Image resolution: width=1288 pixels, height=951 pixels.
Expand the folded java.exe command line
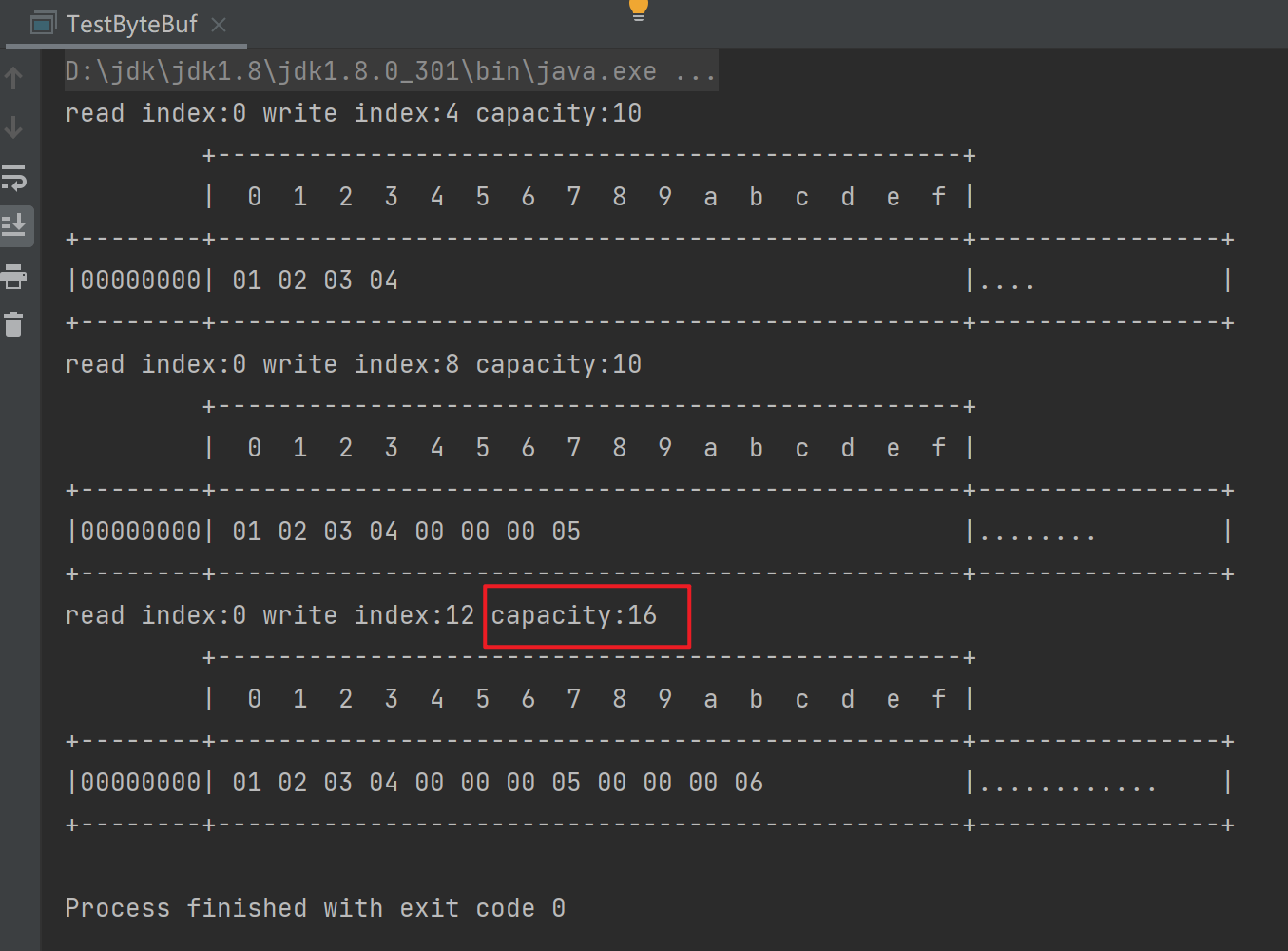361,71
